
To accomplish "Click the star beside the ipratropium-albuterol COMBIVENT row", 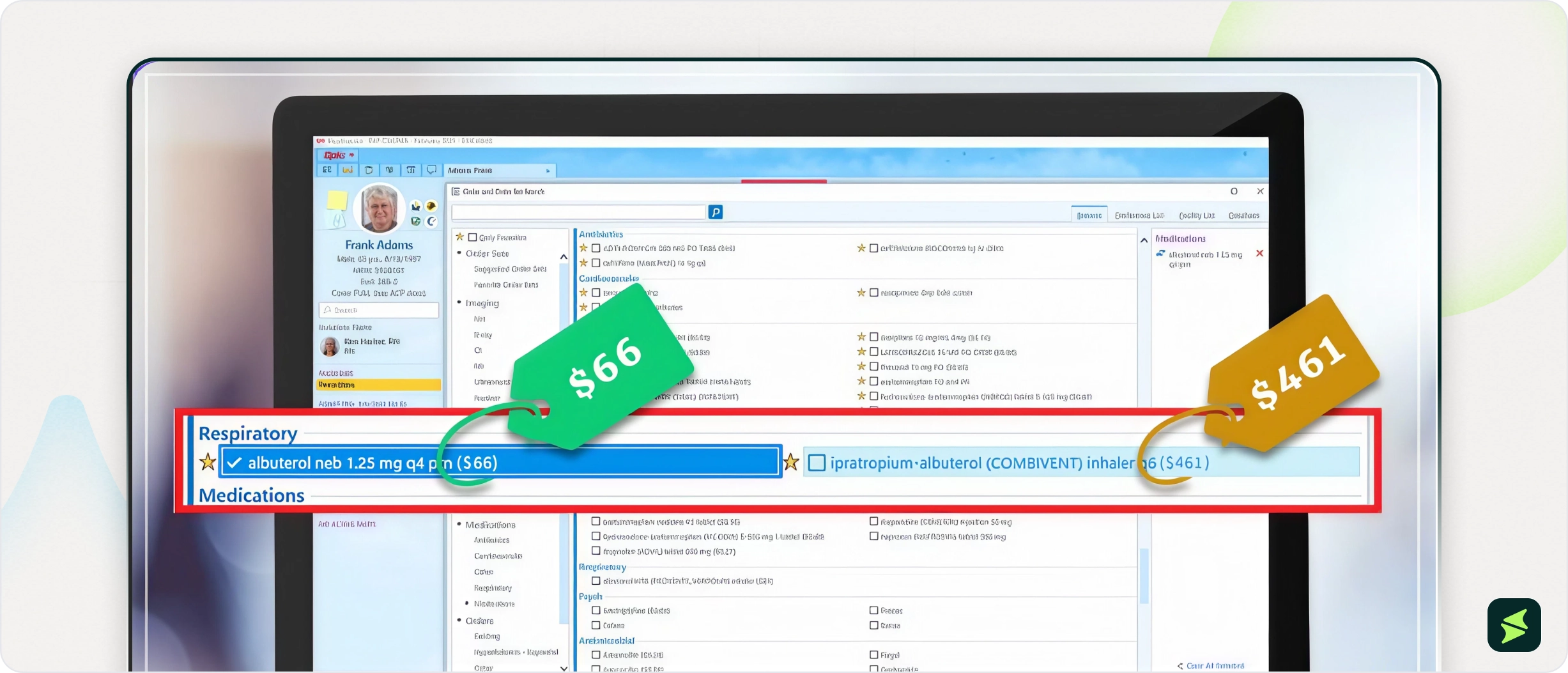I will [x=791, y=462].
